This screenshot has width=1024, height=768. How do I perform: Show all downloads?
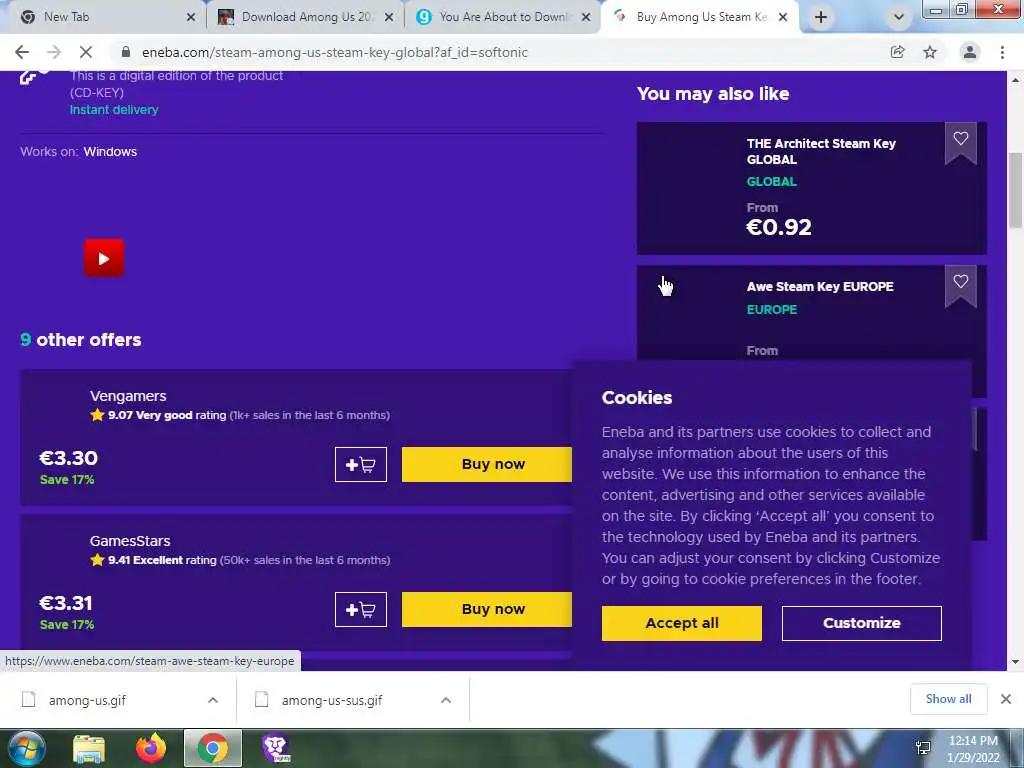pos(948,699)
